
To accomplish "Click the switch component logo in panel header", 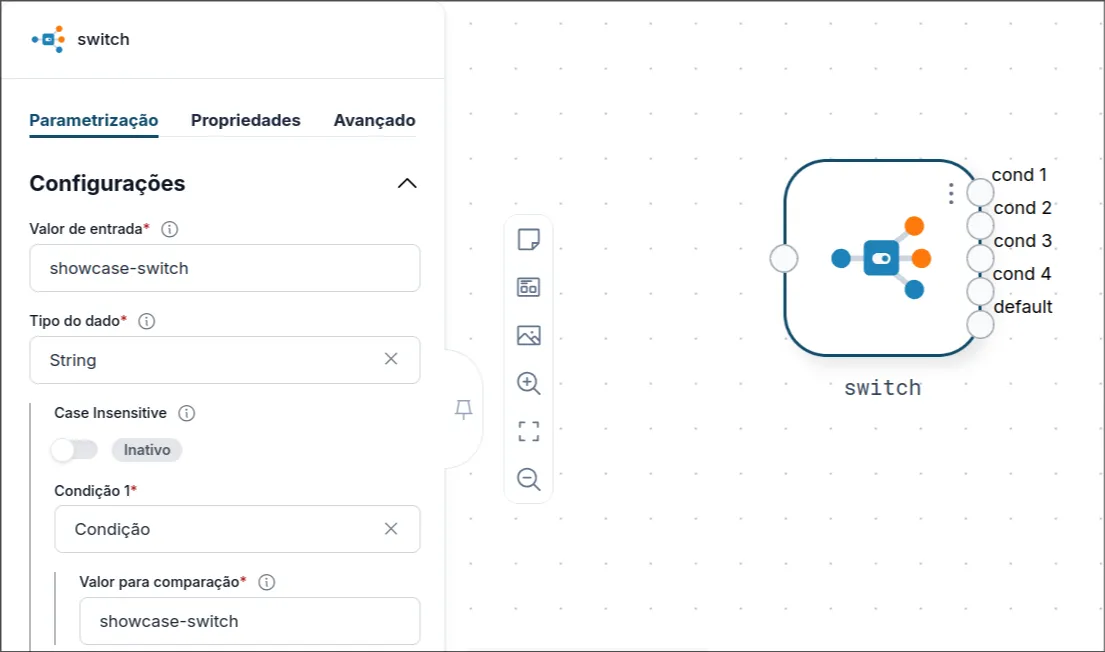I will coord(48,39).
